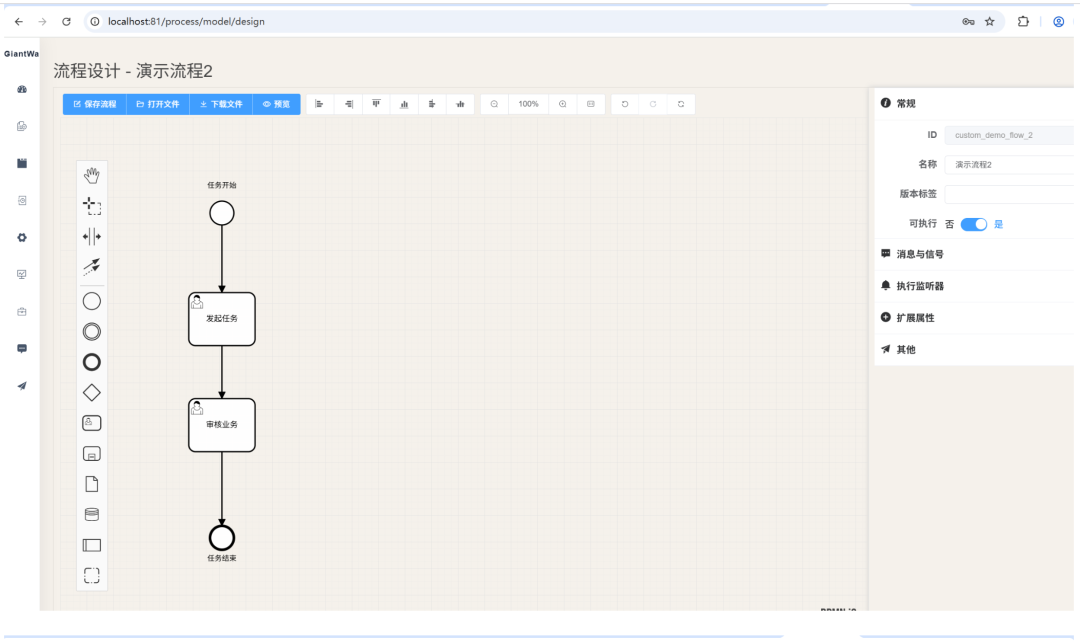Image resolution: width=1080 pixels, height=641 pixels.
Task: Open browser extensions puzzle icon
Action: coord(1023,21)
